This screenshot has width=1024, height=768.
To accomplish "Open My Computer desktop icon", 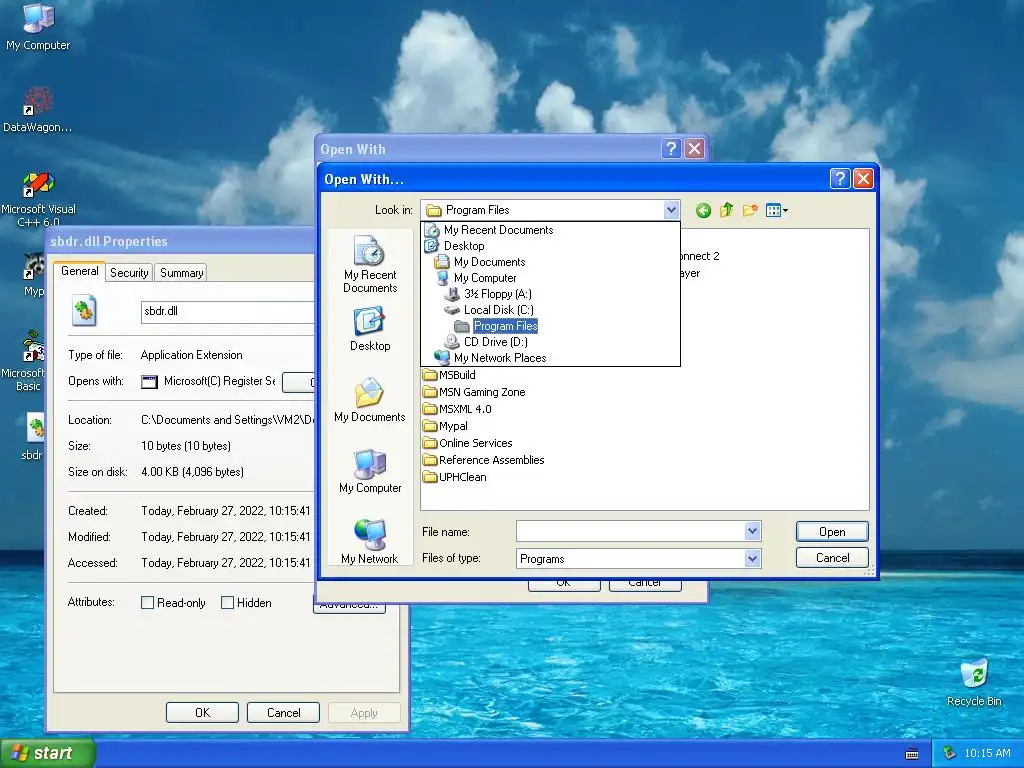I will (x=38, y=27).
